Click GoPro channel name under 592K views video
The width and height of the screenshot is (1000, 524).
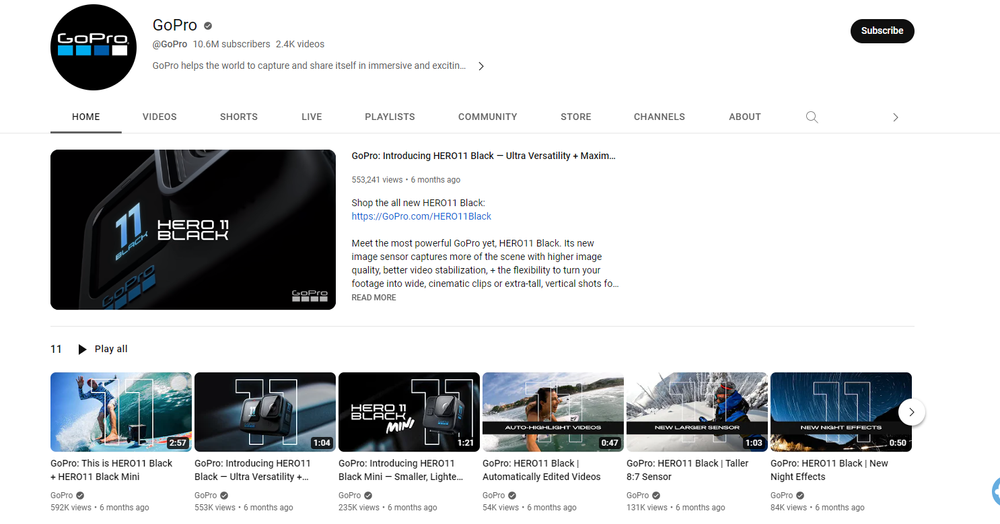point(62,495)
